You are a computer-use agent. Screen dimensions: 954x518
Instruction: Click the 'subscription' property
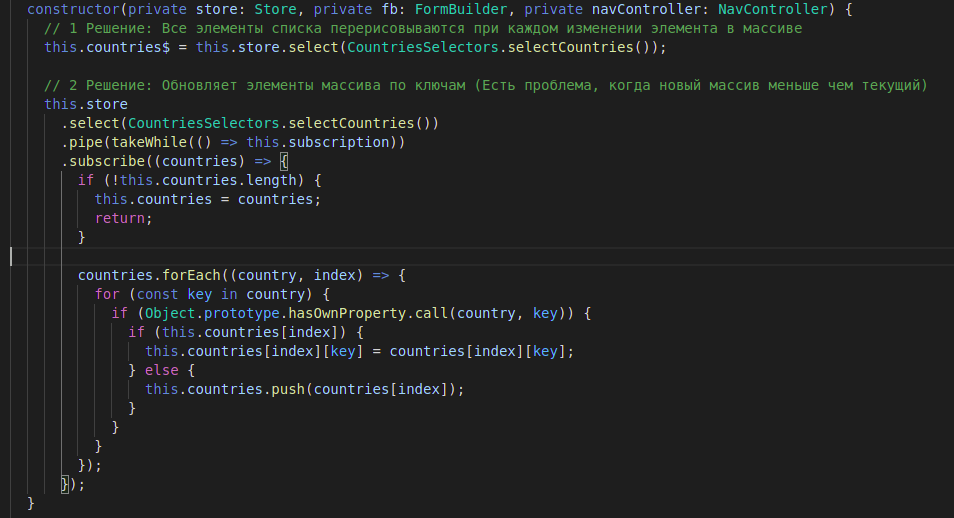coord(338,142)
